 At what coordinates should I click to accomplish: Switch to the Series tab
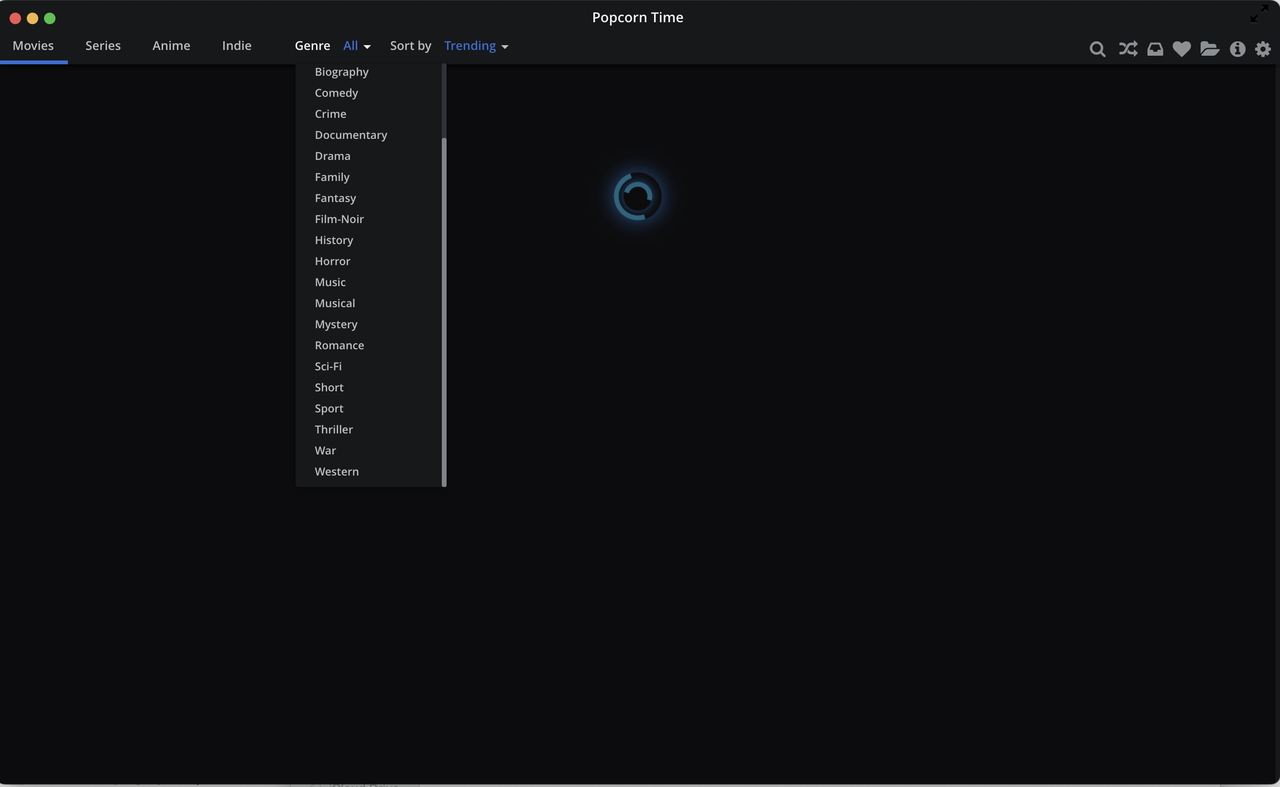[103, 46]
